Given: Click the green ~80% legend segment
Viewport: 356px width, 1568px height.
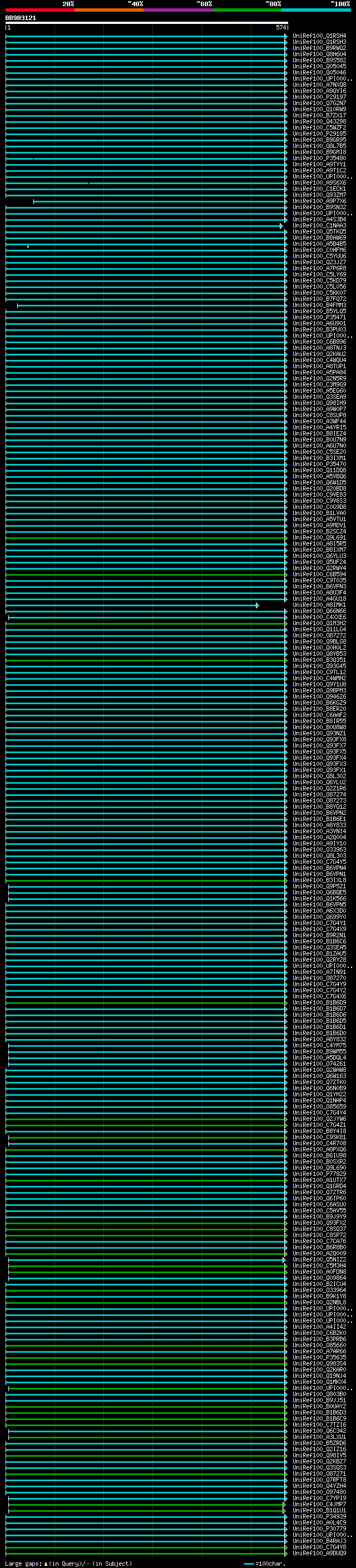Looking at the screenshot, I should 246,10.
